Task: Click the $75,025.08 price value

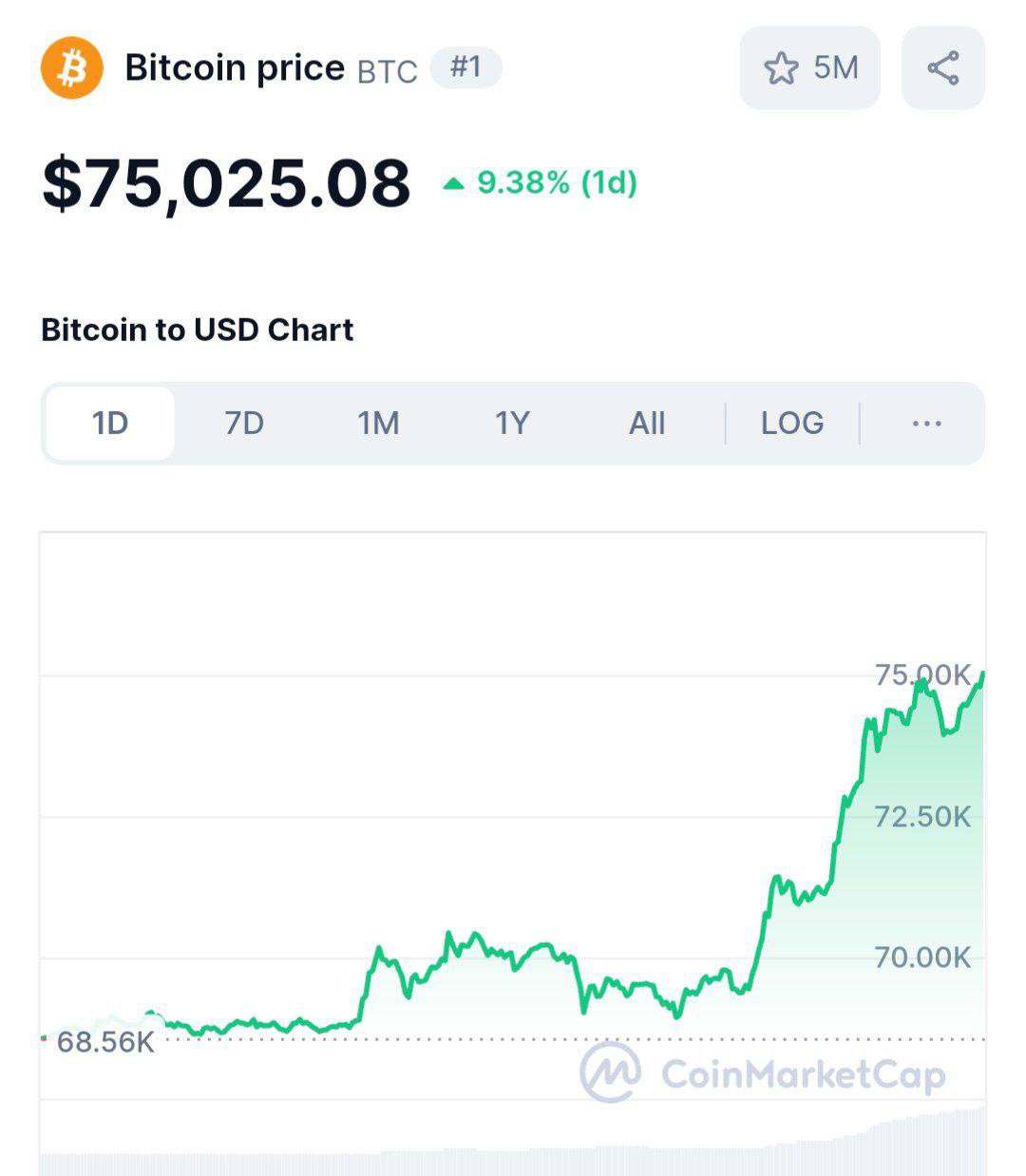Action: [x=226, y=182]
